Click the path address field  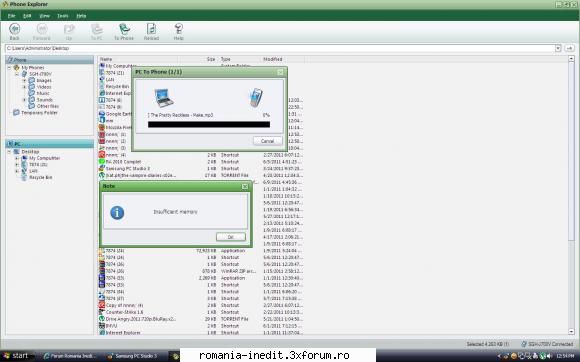pyautogui.click(x=279, y=48)
